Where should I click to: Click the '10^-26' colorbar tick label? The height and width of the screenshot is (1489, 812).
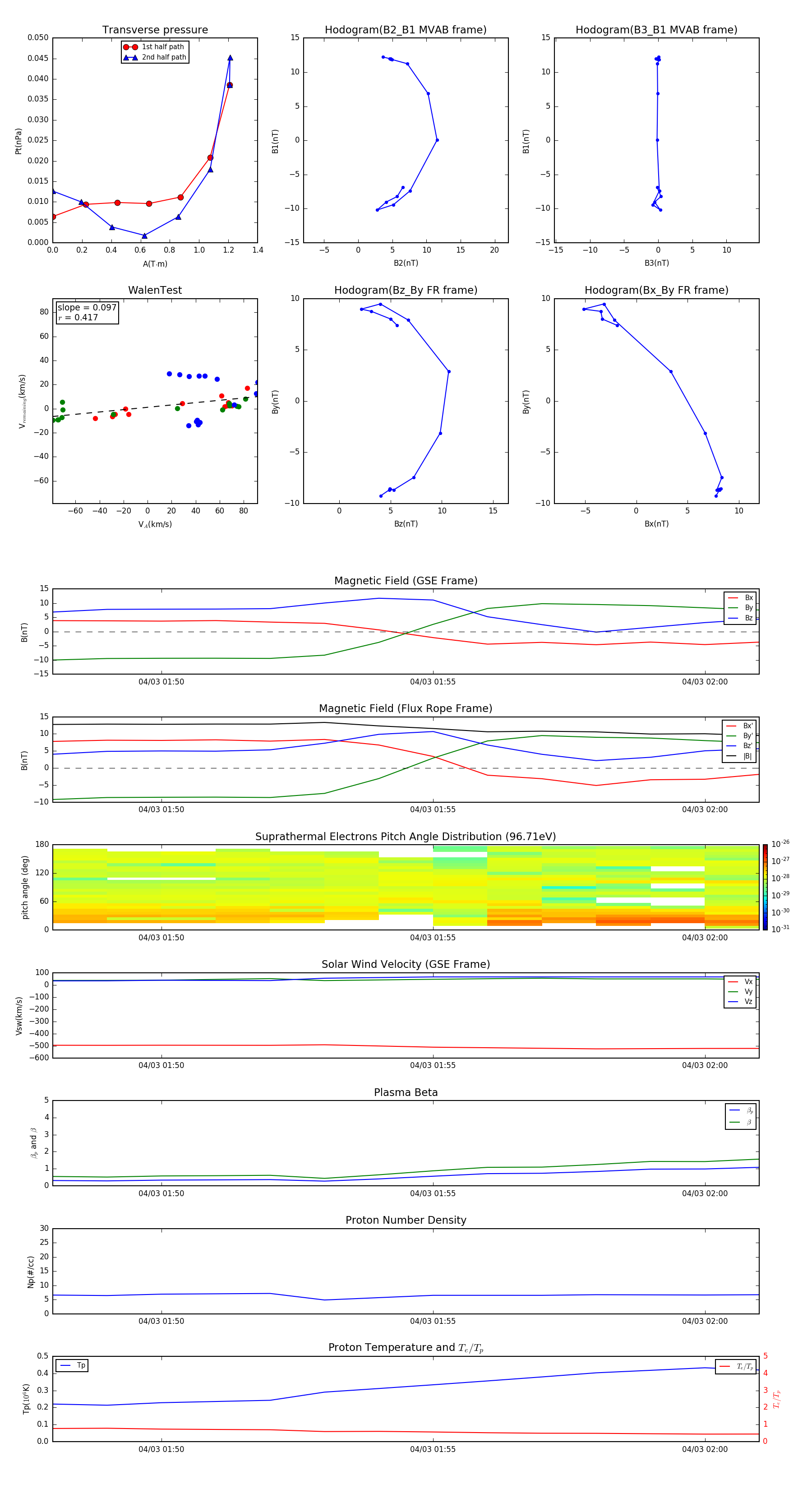pyautogui.click(x=780, y=844)
